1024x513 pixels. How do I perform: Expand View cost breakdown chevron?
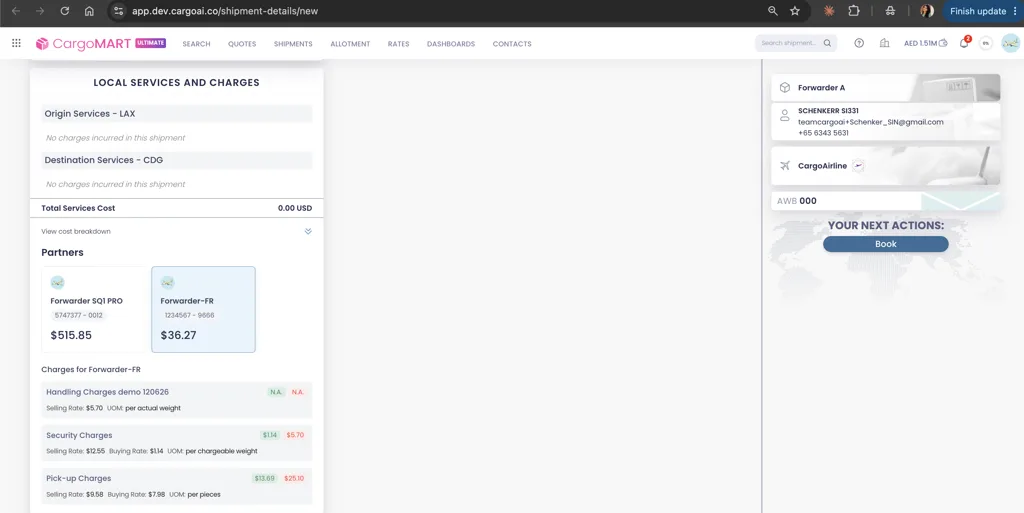pyautogui.click(x=308, y=231)
